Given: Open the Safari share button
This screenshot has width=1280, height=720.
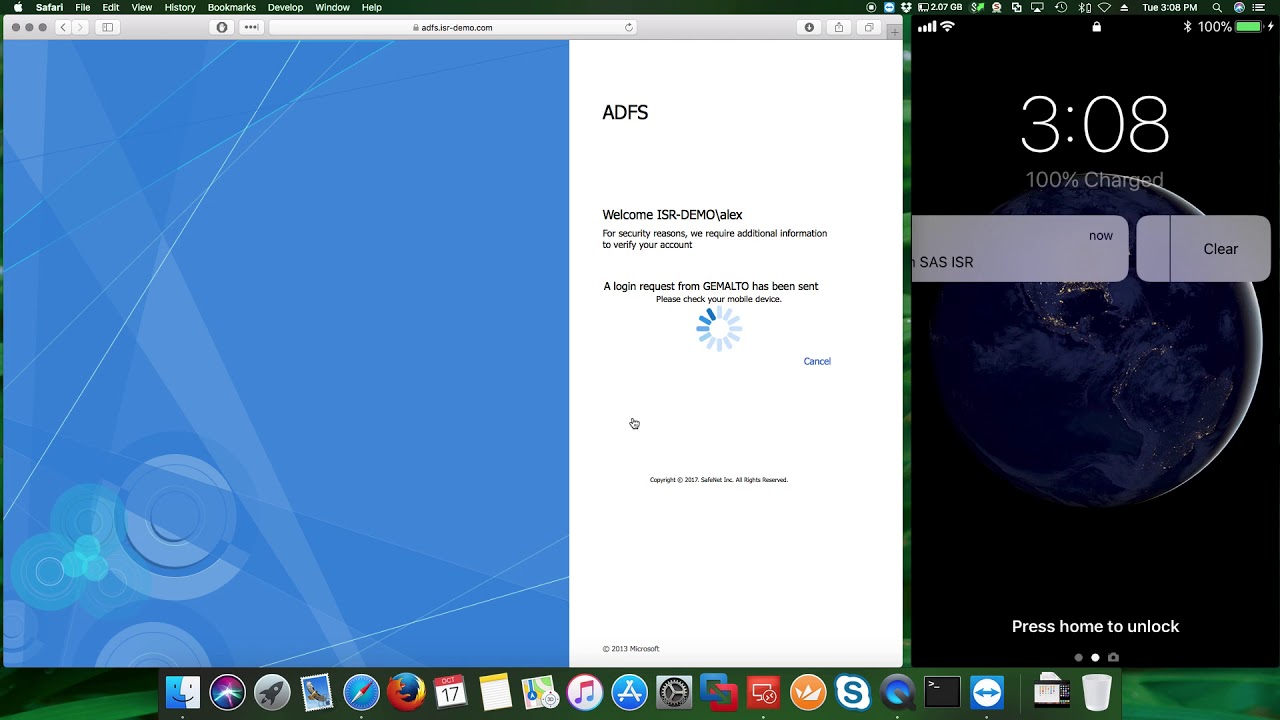Looking at the screenshot, I should point(839,27).
